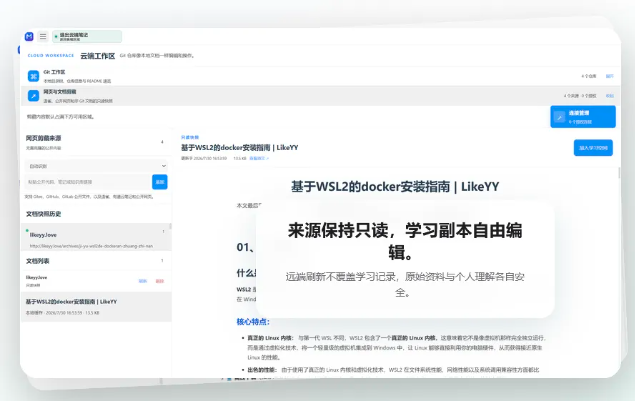Expand the Git 工作区 row link at right
Screen dimensions: 635x401
tap(609, 76)
